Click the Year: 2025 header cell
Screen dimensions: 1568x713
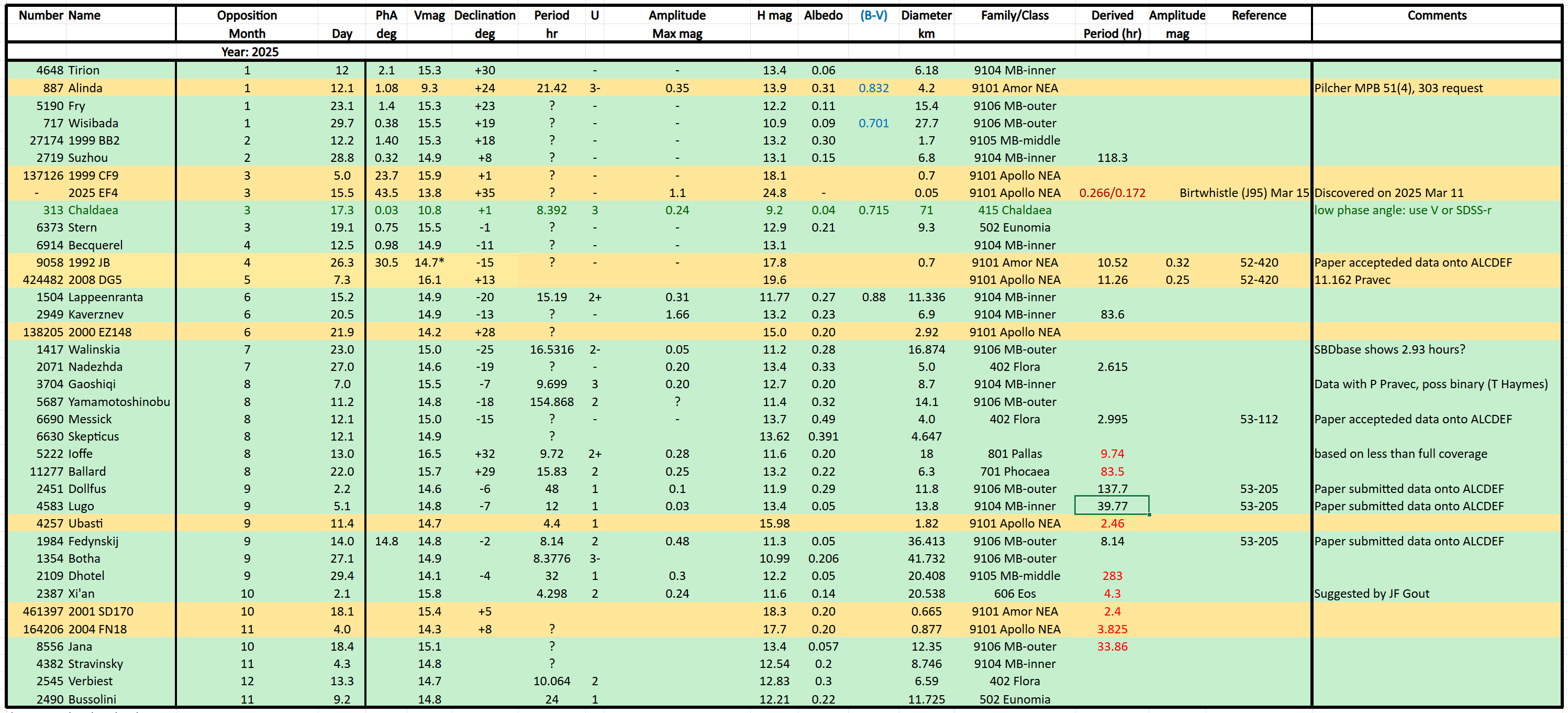tap(250, 52)
